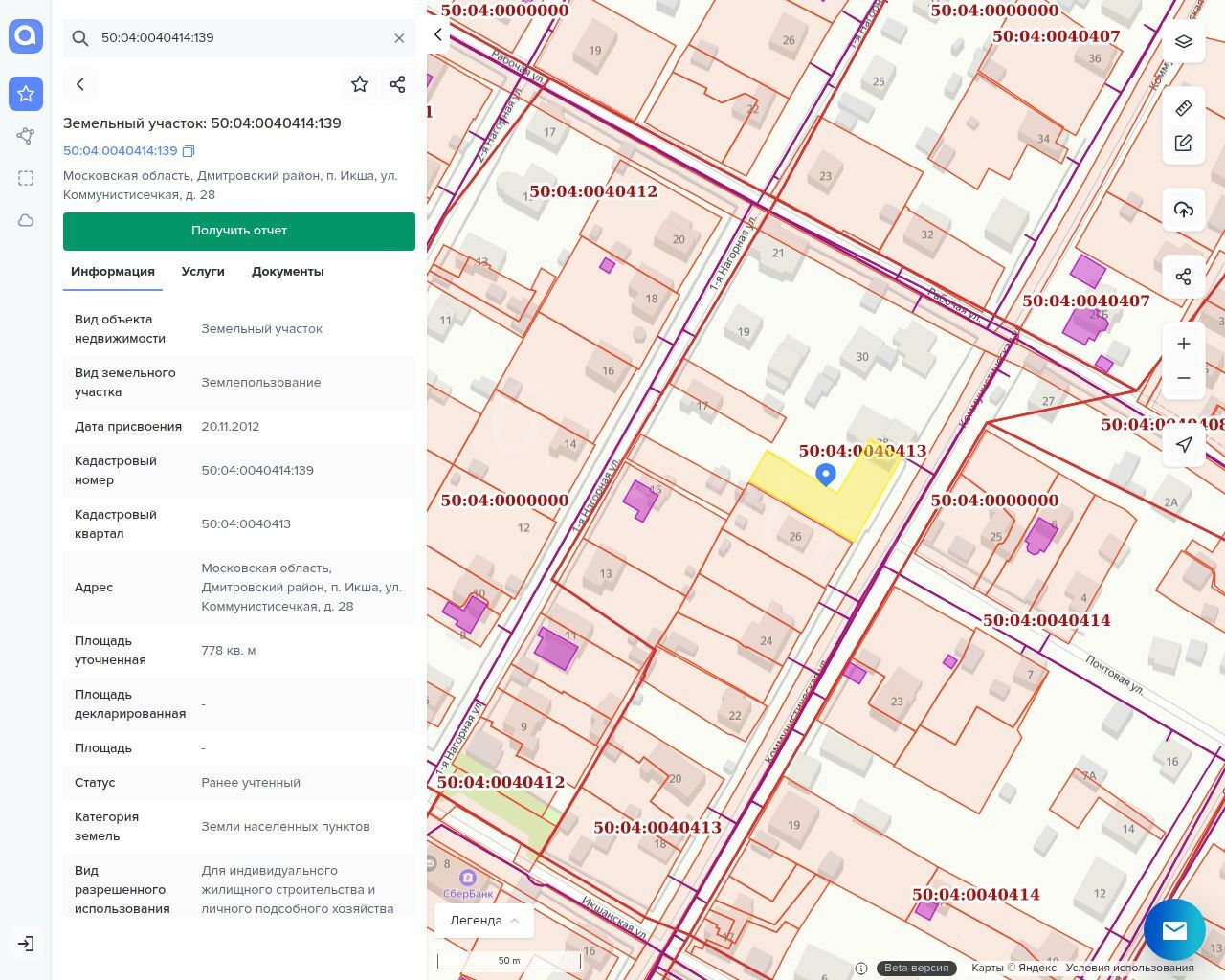Open the mail chat bubble
Viewport: 1225px width, 980px height.
click(1174, 929)
